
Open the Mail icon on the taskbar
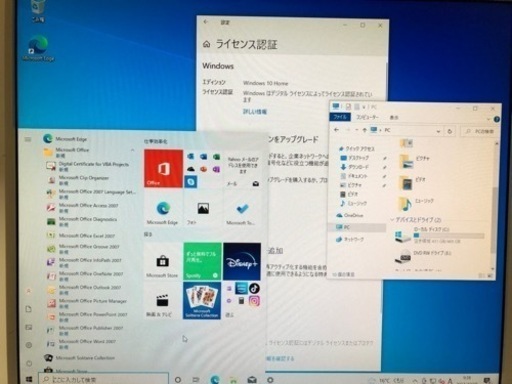(x=252, y=380)
